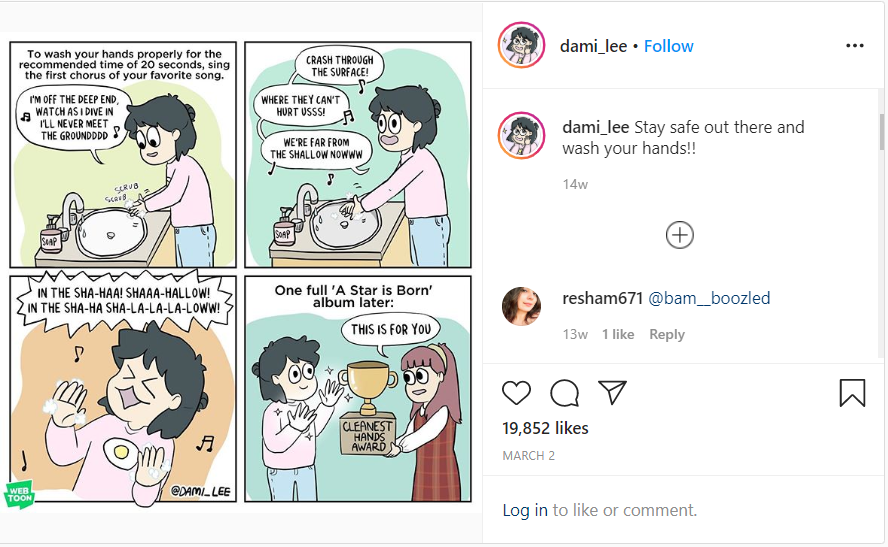This screenshot has width=888, height=547.
Task: Click the comic post image
Action: (x=240, y=272)
